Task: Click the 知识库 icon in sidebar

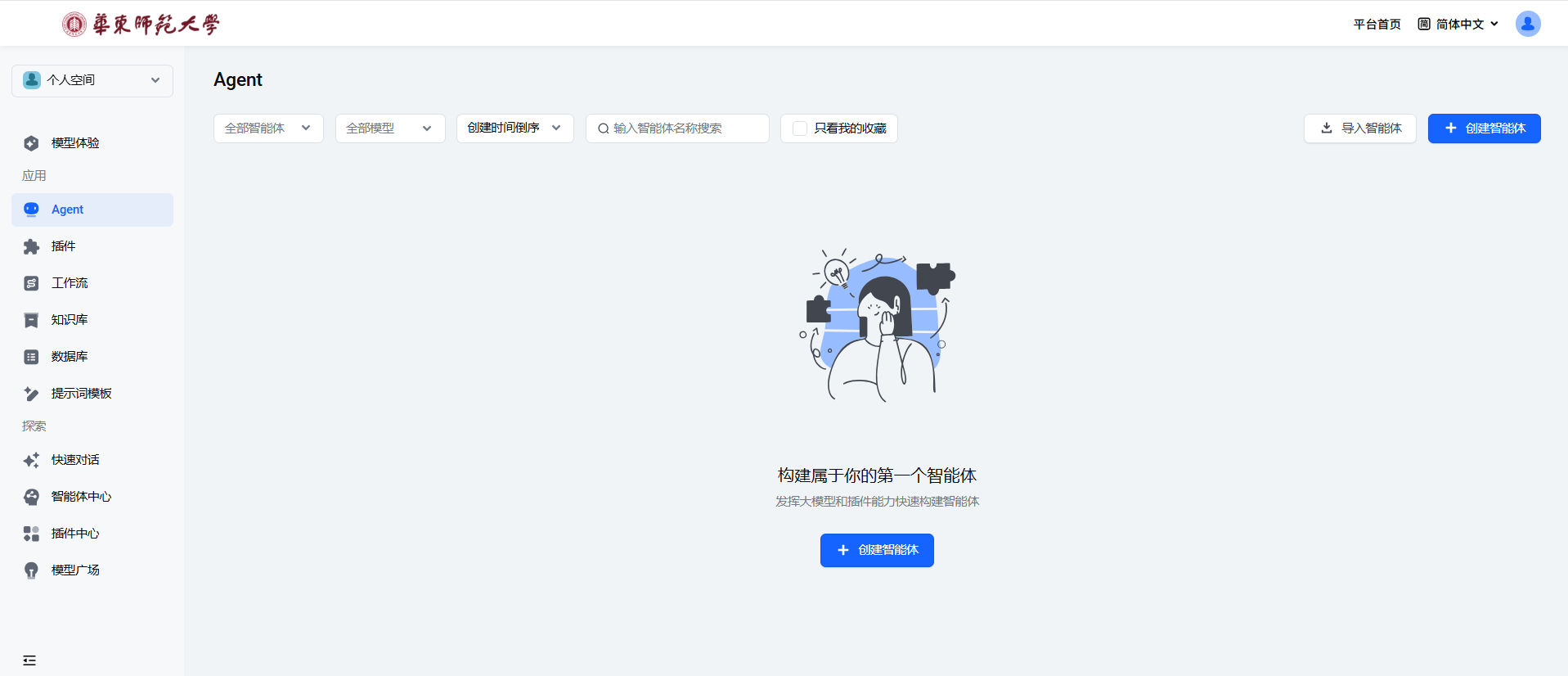Action: click(31, 320)
